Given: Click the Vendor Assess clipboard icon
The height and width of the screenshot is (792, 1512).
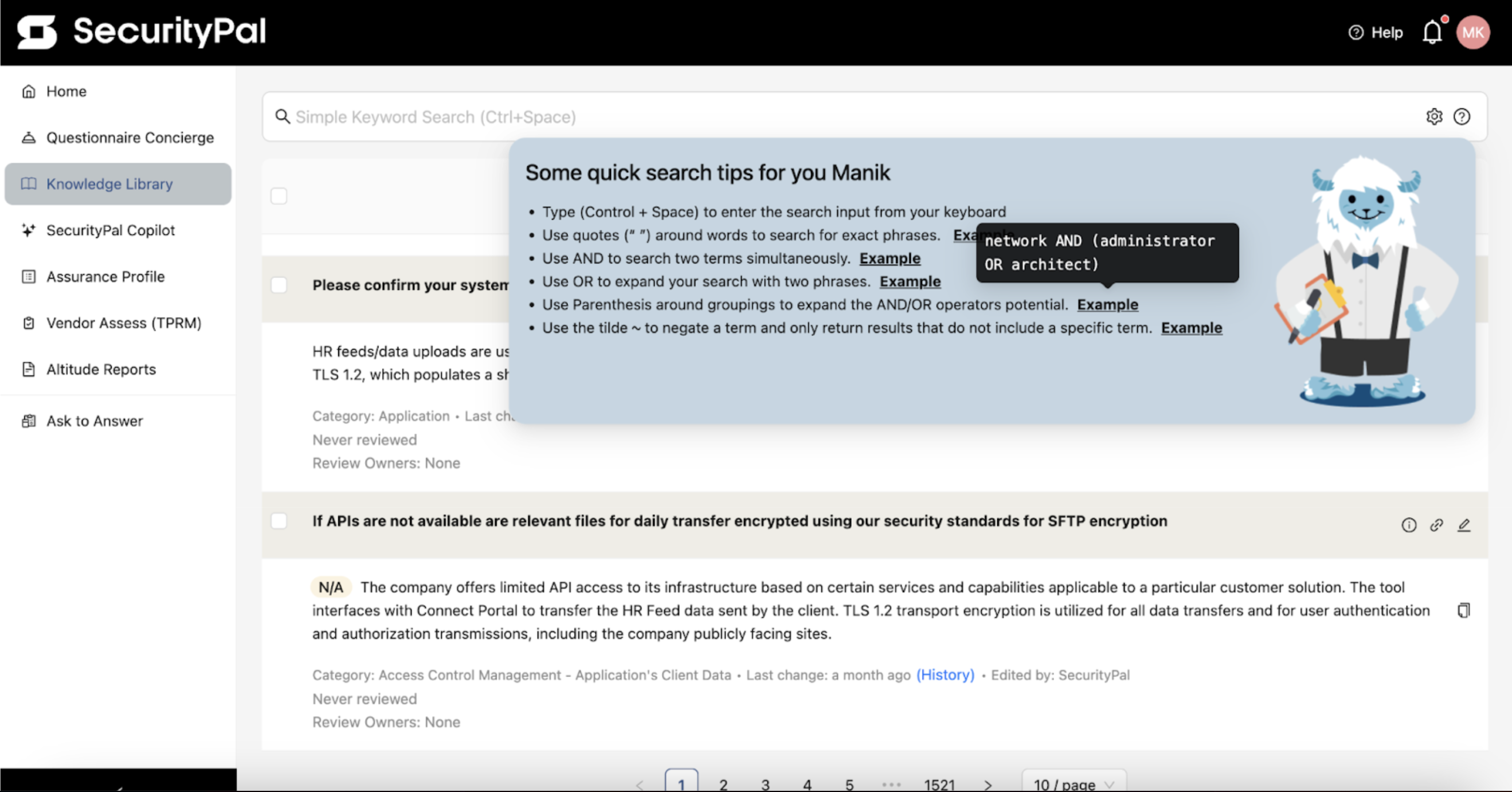Looking at the screenshot, I should pos(28,323).
